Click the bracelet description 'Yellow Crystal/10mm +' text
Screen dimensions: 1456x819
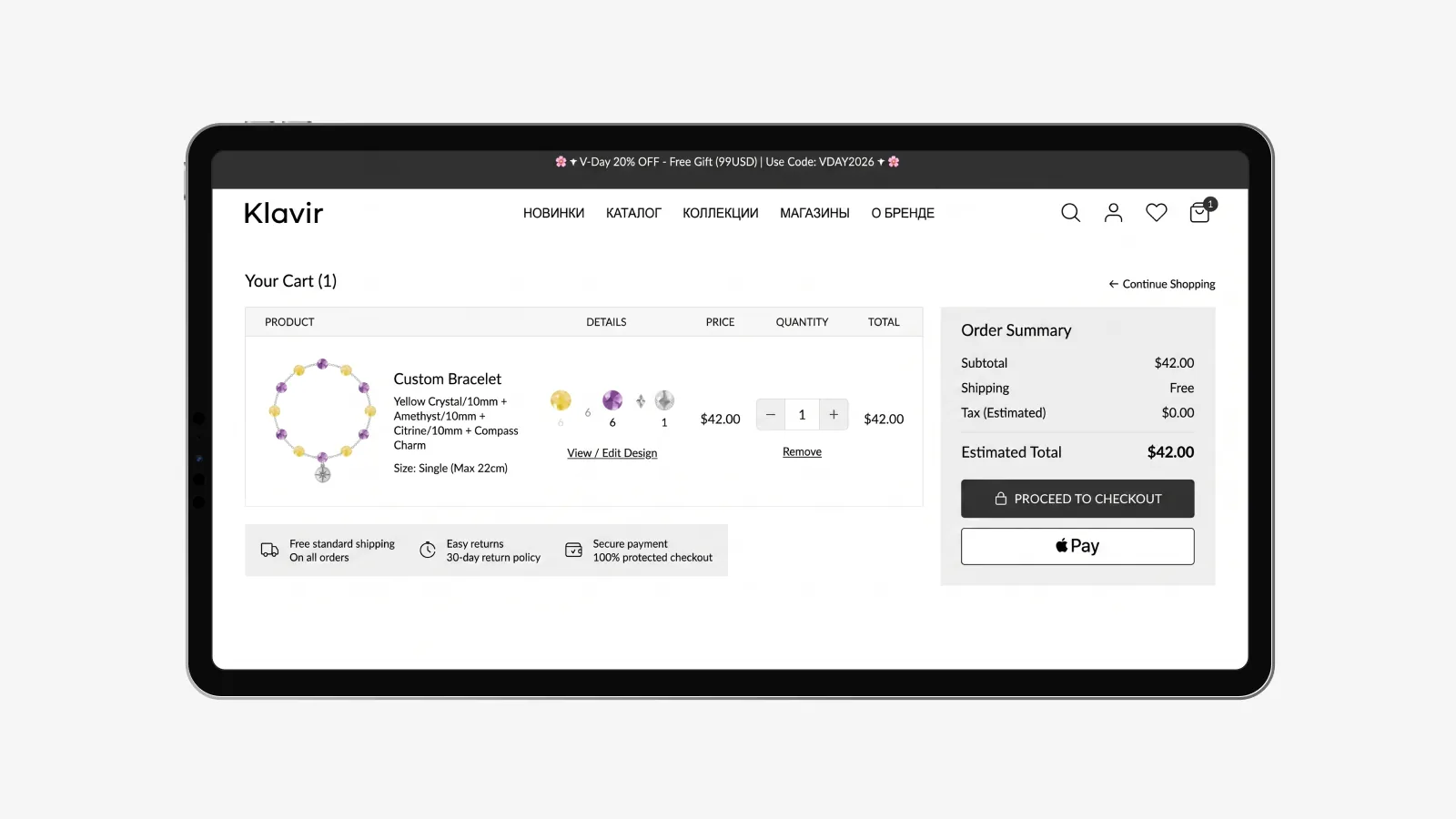click(450, 401)
